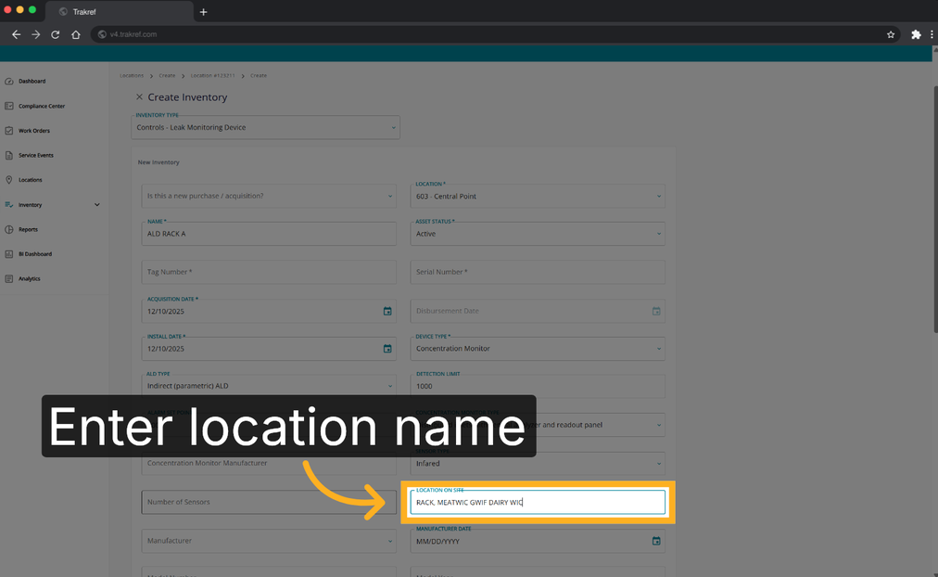Click the page vertical scrollbar
This screenshot has width=938, height=577.
[x=935, y=209]
